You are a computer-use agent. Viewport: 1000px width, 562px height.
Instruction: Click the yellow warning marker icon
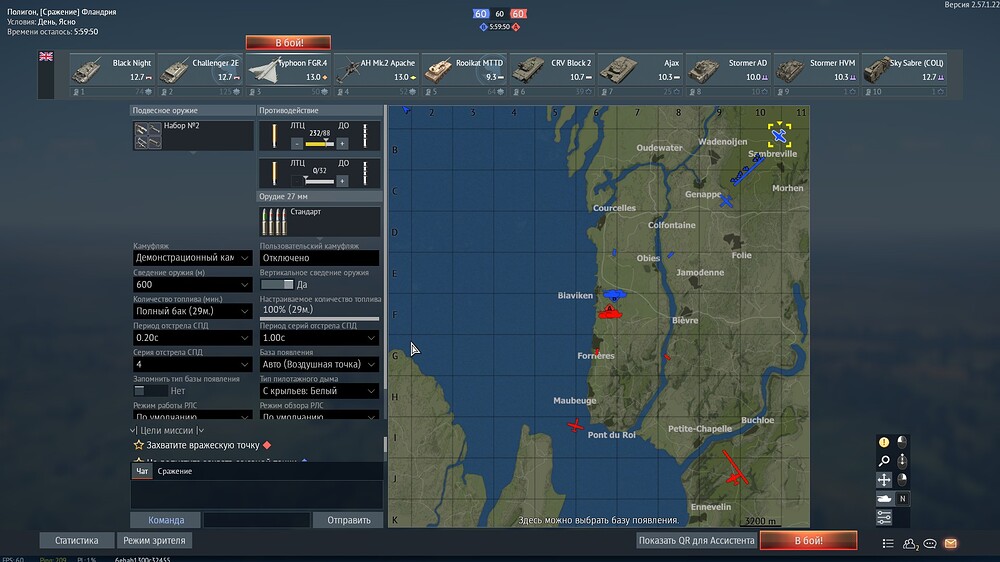click(x=884, y=442)
